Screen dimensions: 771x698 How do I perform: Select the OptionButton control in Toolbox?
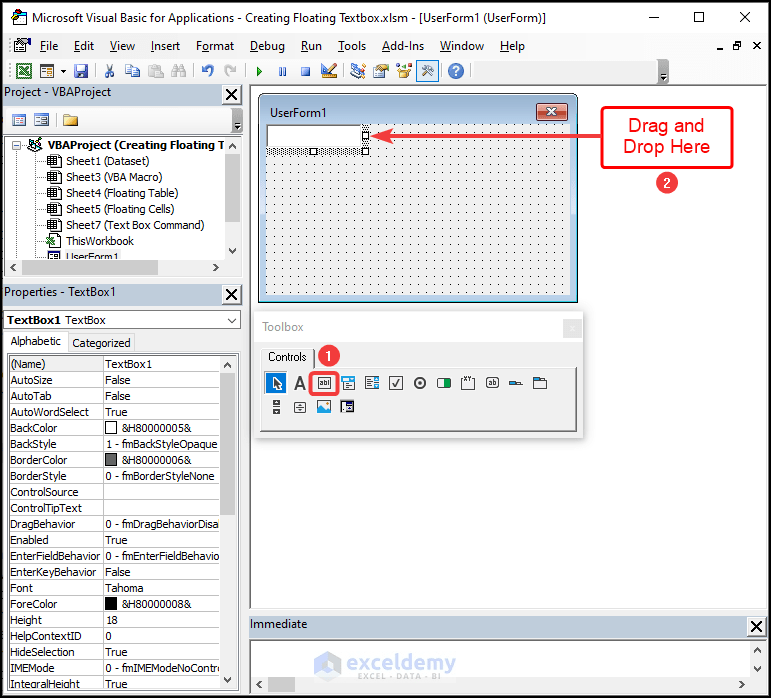click(420, 383)
